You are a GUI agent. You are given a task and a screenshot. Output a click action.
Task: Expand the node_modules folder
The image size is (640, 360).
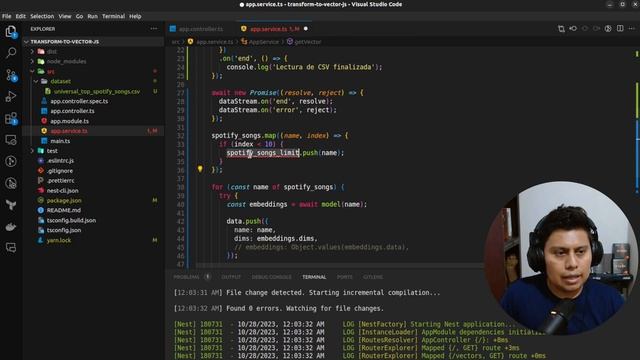(x=66, y=61)
